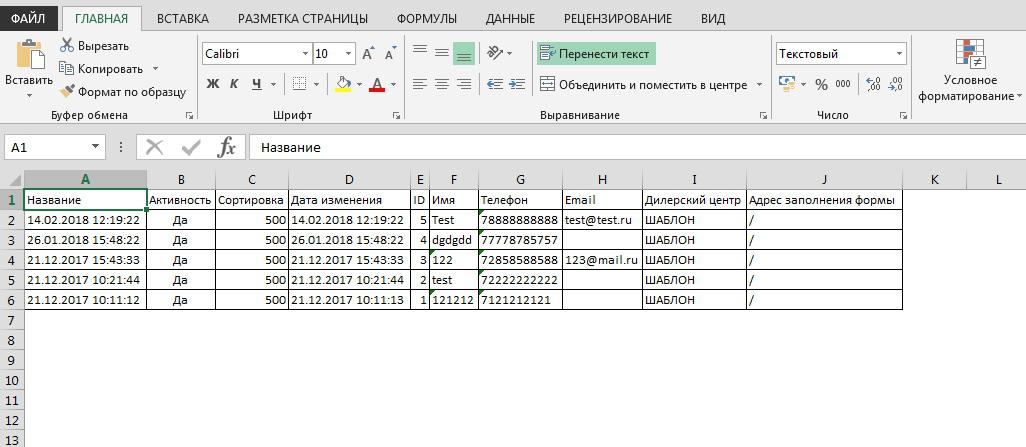1026x447 pixels.
Task: Apply percent style format
Action: (822, 84)
